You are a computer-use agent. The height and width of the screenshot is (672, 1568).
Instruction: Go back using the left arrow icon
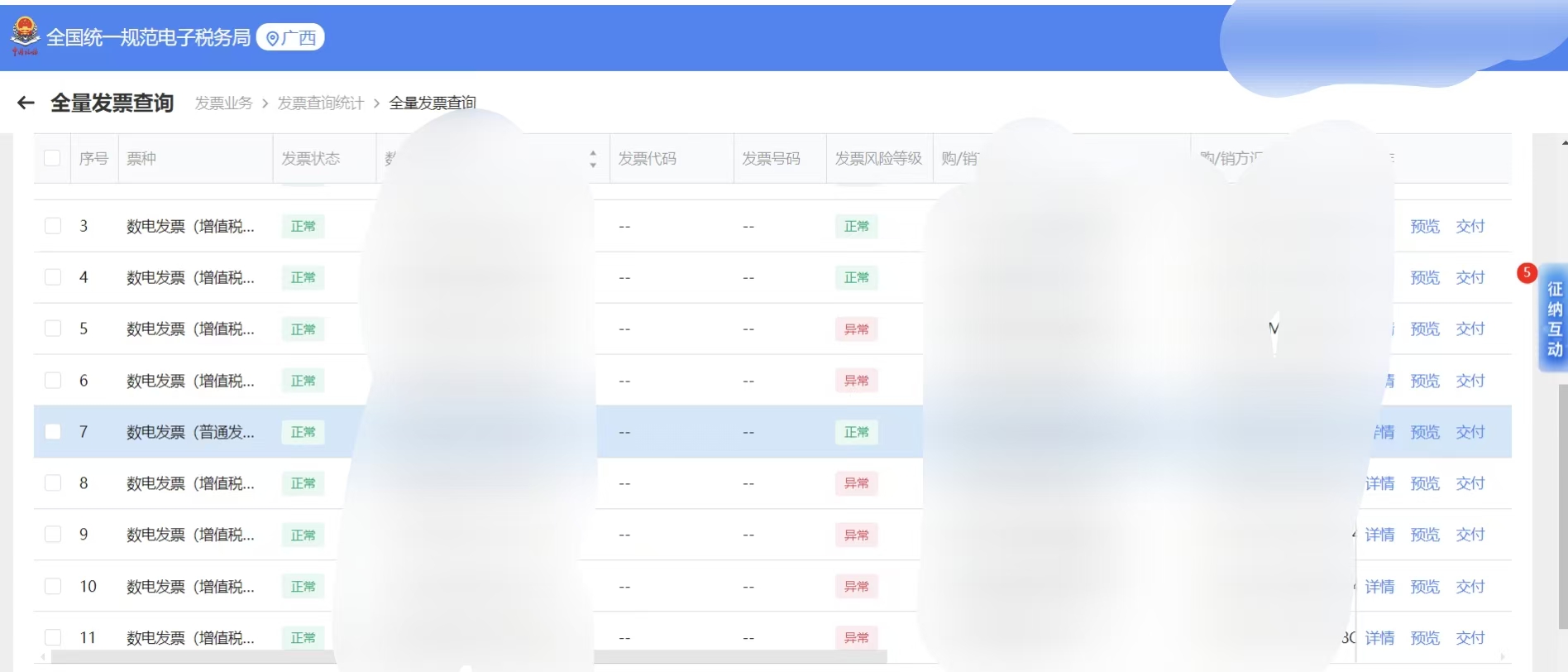[x=26, y=103]
